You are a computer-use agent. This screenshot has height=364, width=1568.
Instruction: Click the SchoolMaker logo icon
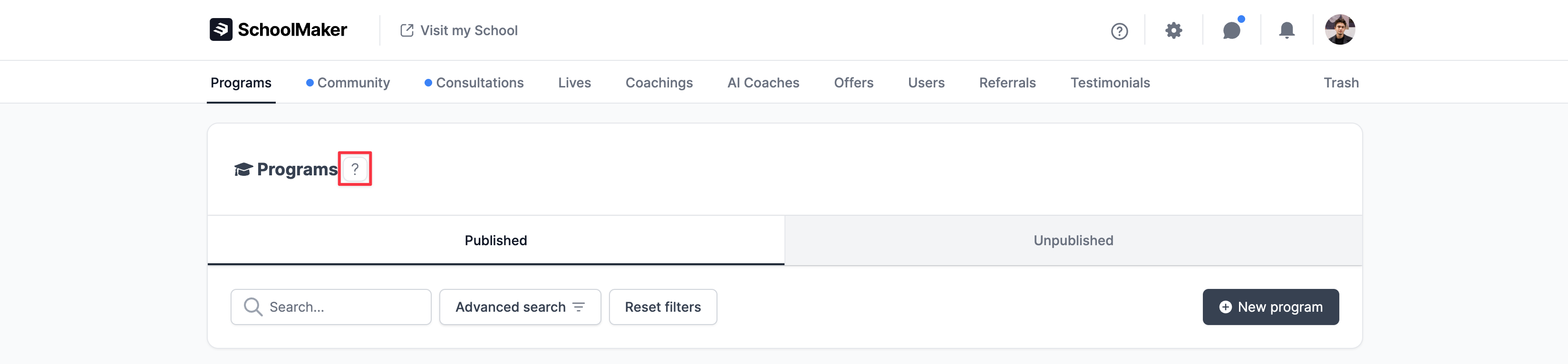pyautogui.click(x=220, y=29)
